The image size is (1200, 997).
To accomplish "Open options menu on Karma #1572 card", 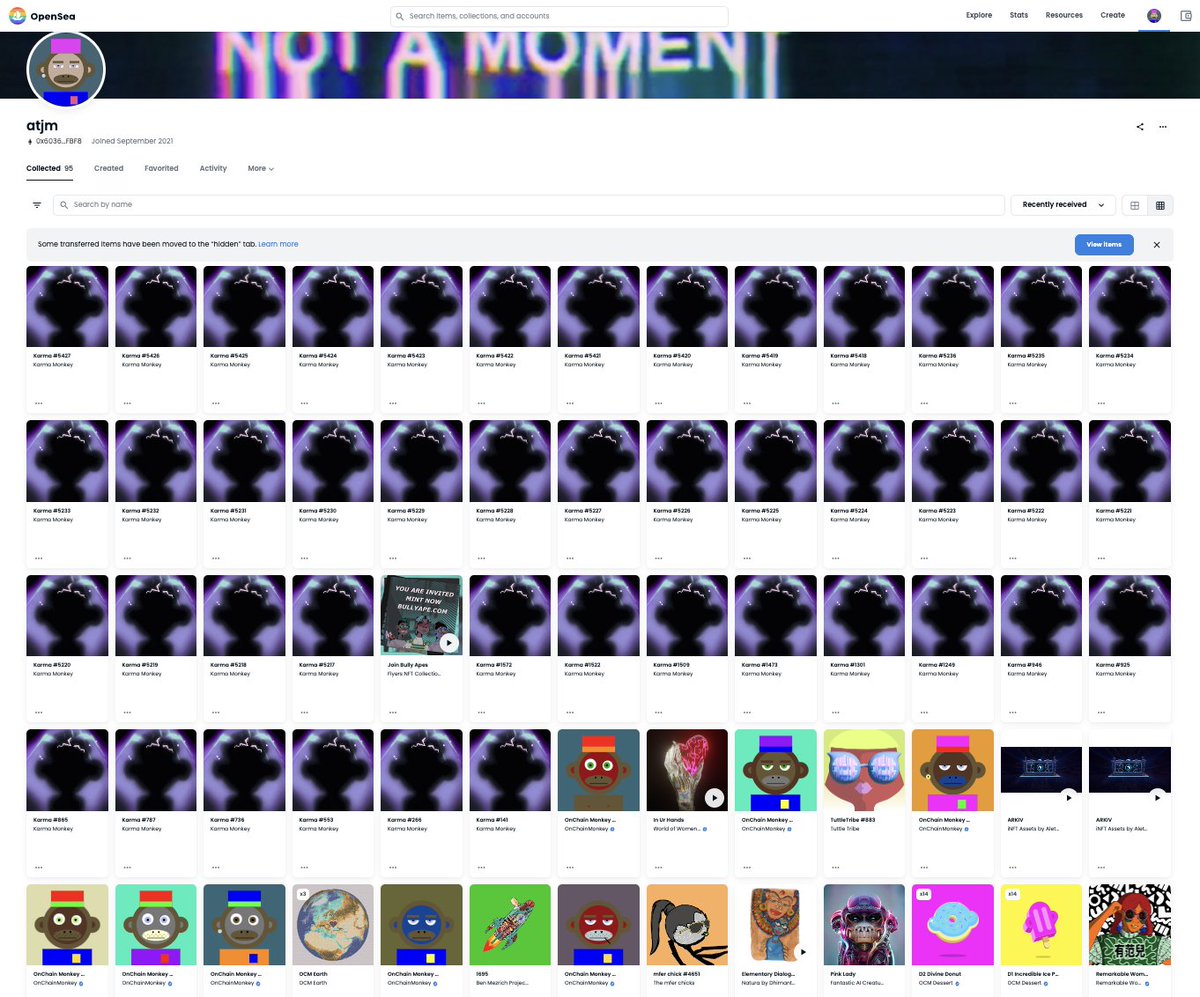I will click(x=481, y=712).
